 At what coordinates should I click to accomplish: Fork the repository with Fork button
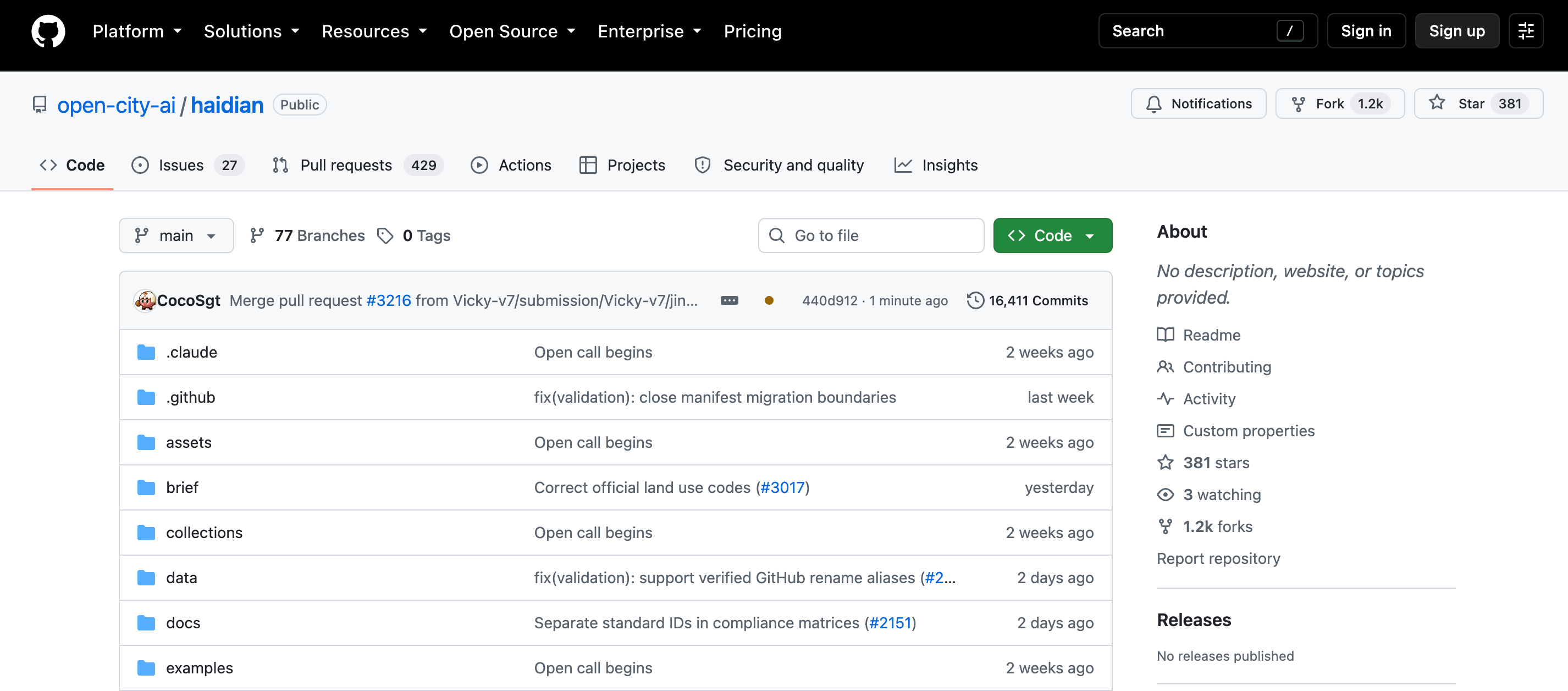tap(1340, 103)
